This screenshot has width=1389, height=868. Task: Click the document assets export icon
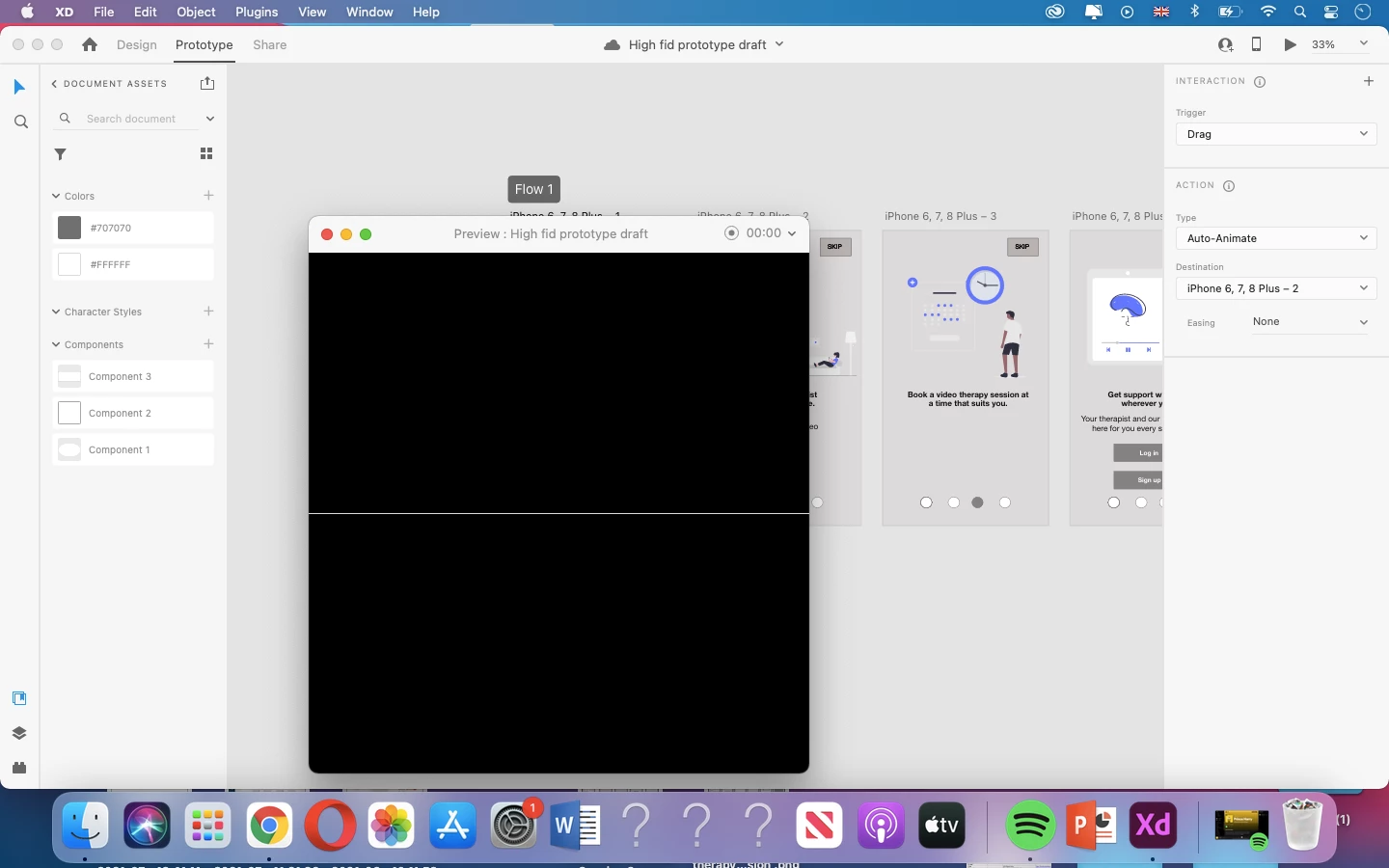click(207, 84)
